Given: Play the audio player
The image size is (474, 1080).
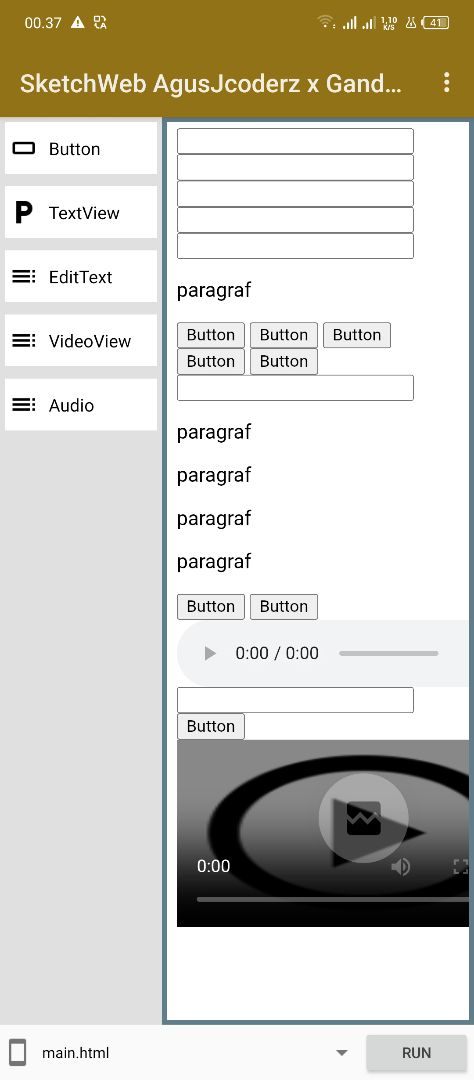Looking at the screenshot, I should [210, 653].
